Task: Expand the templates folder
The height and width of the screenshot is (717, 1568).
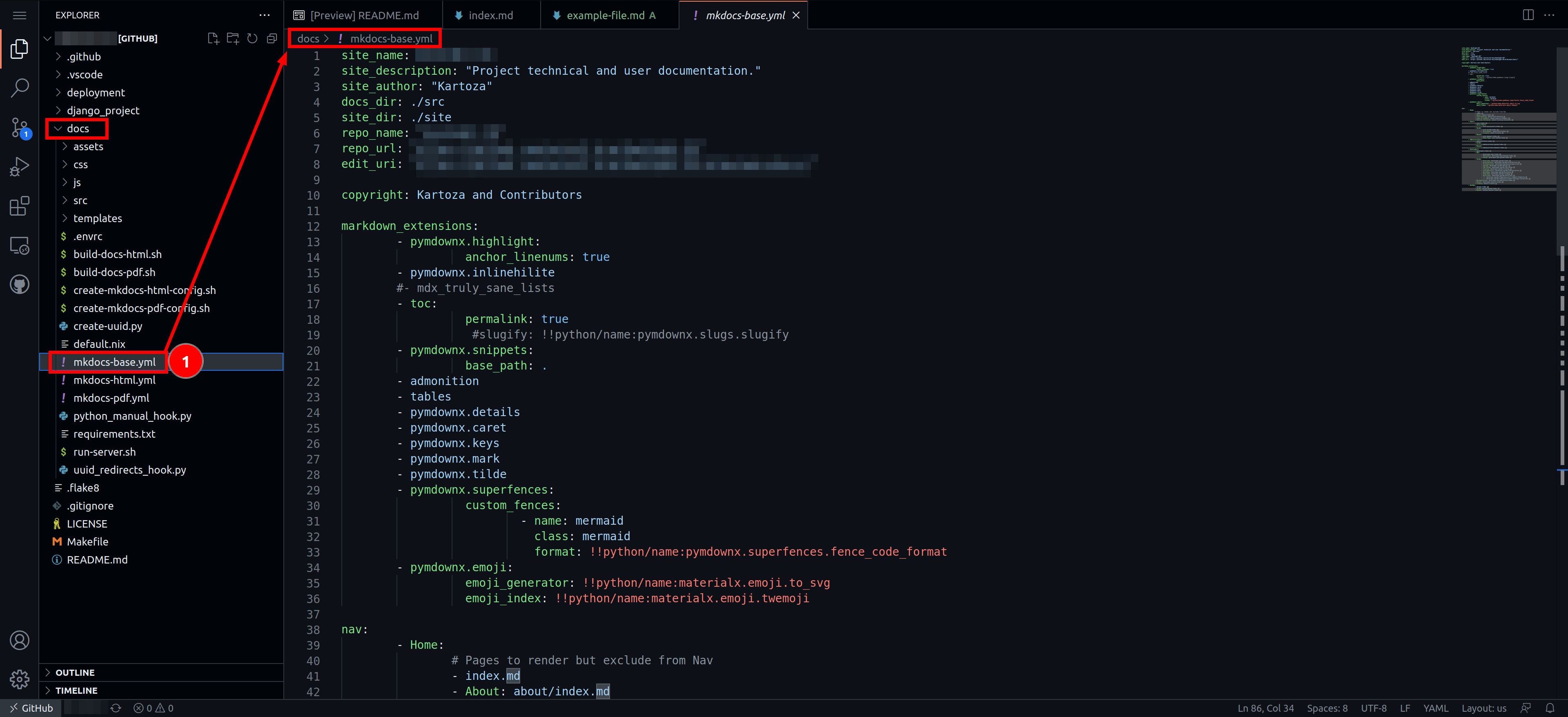Action: click(x=161, y=218)
